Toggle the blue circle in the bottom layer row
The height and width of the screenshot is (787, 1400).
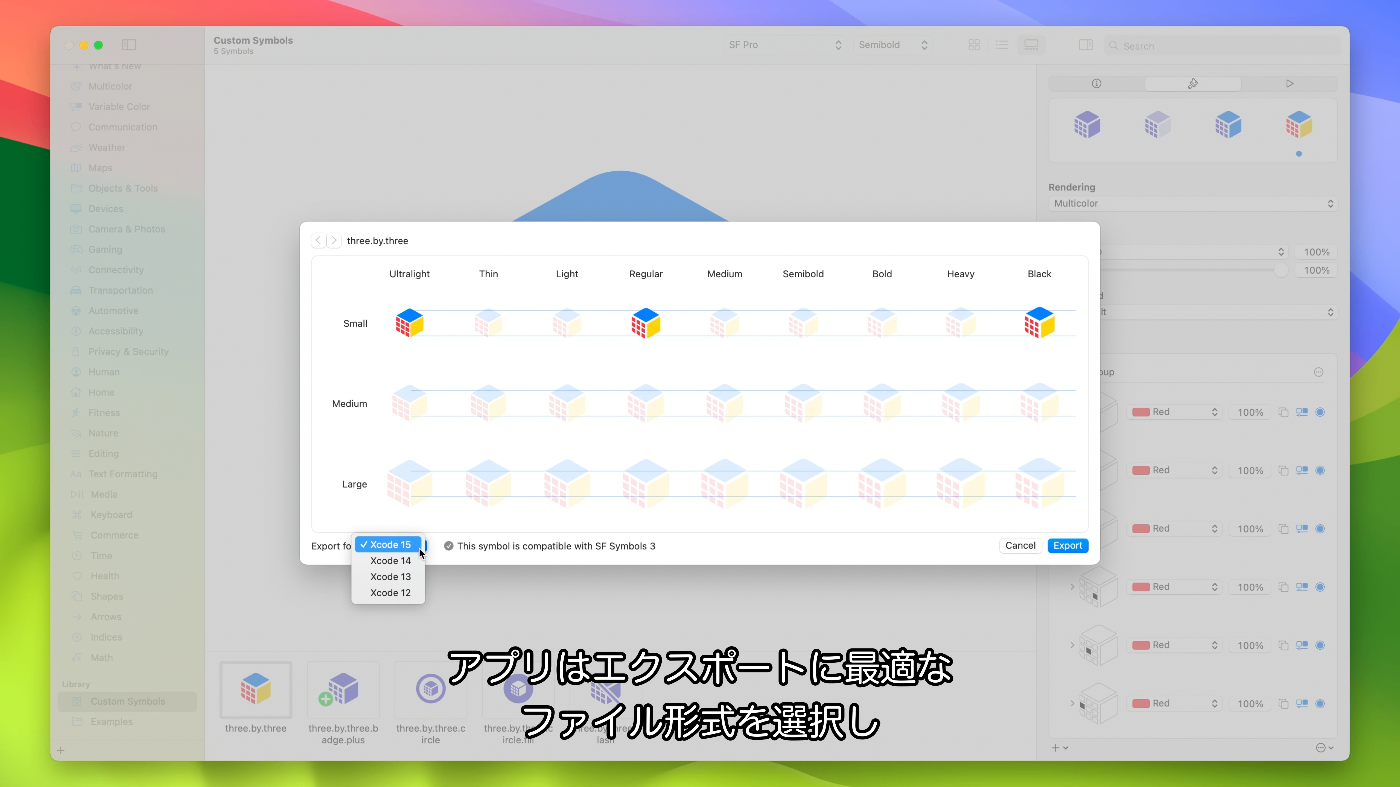[1320, 703]
